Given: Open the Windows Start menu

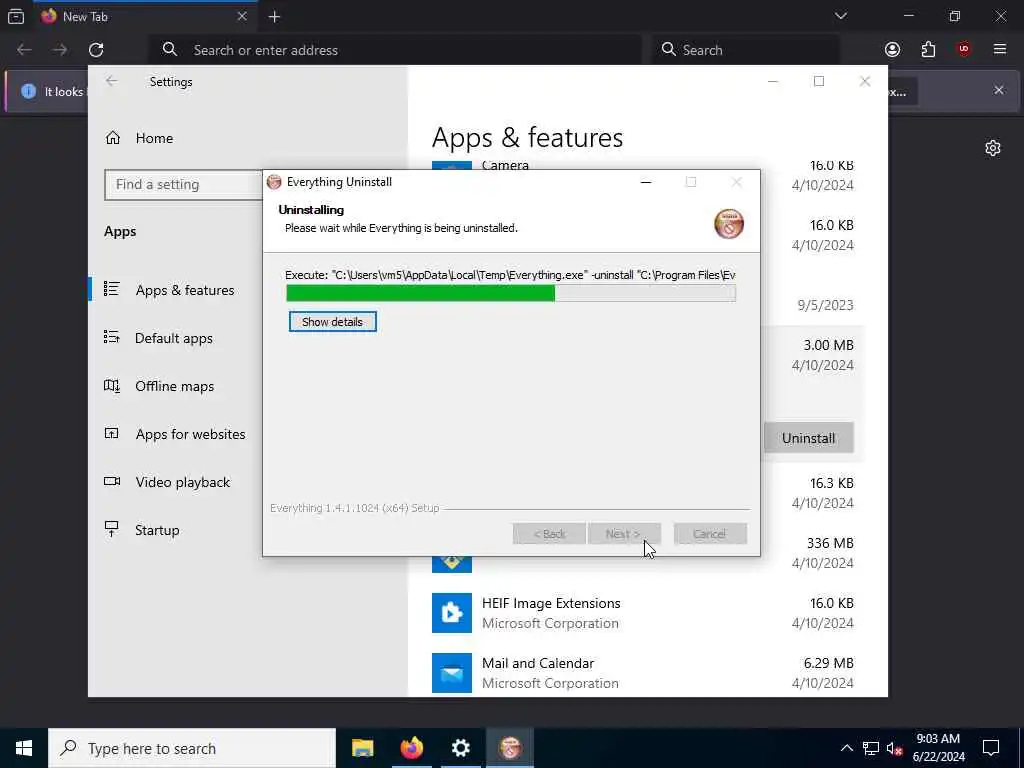Looking at the screenshot, I should pos(24,748).
